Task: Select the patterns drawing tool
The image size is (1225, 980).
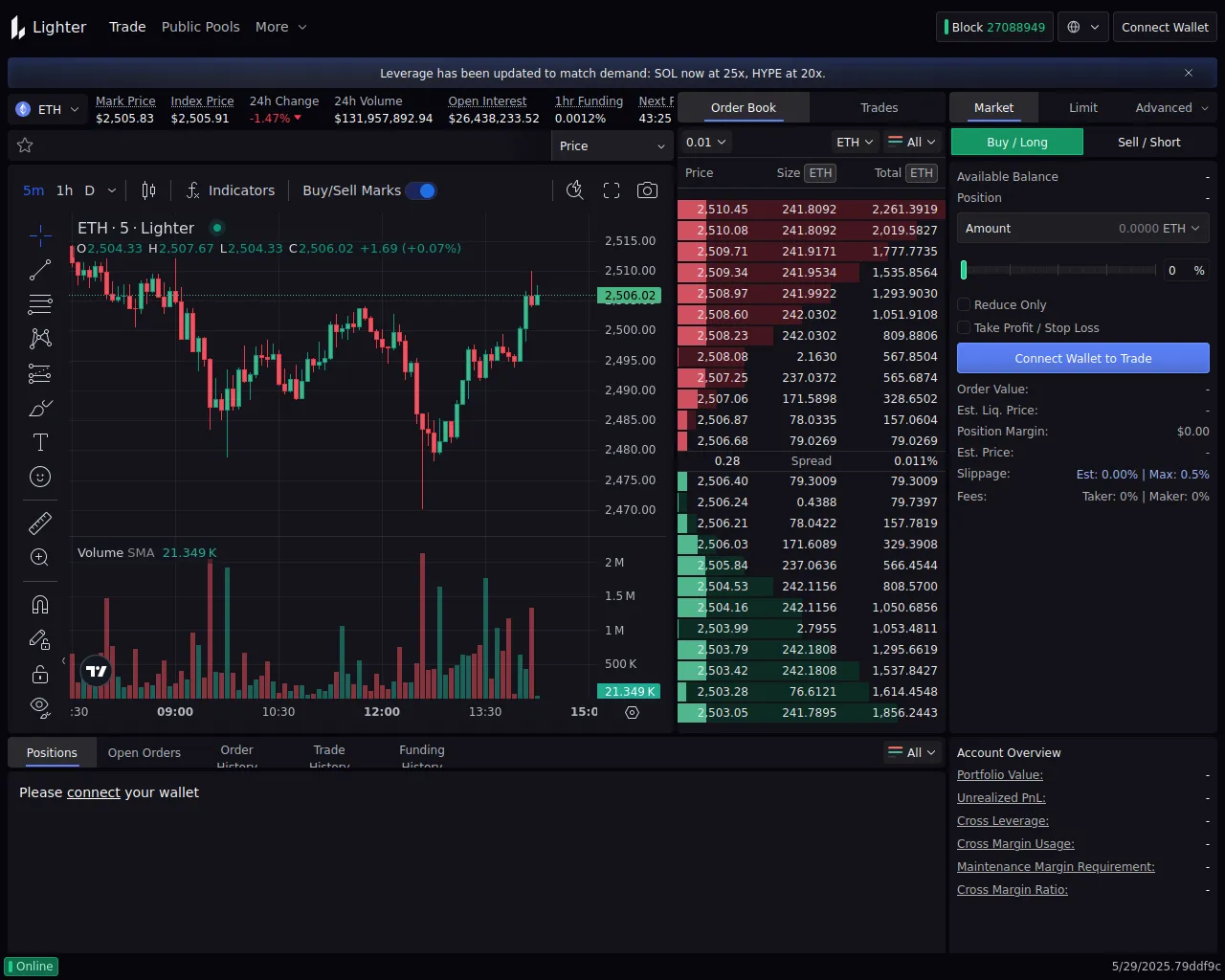Action: point(40,339)
